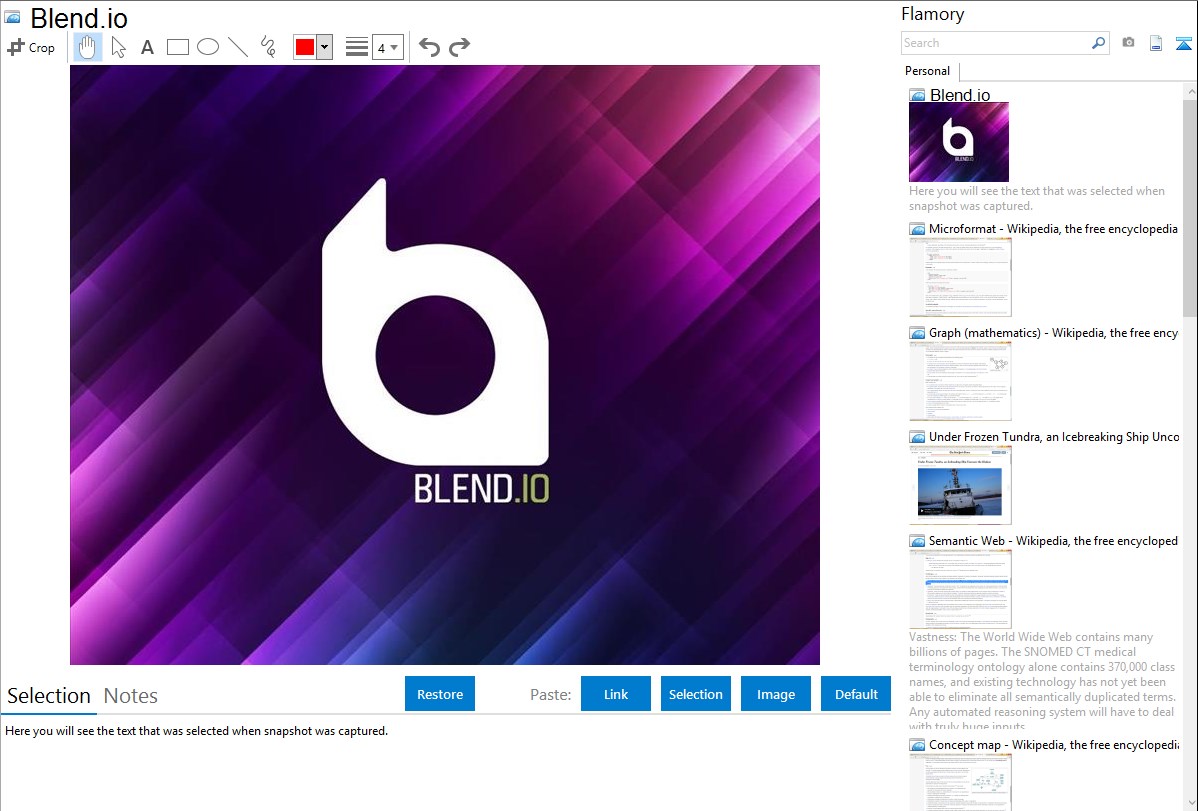The image size is (1198, 811).
Task: Choose the text annotation tool
Action: (147, 47)
